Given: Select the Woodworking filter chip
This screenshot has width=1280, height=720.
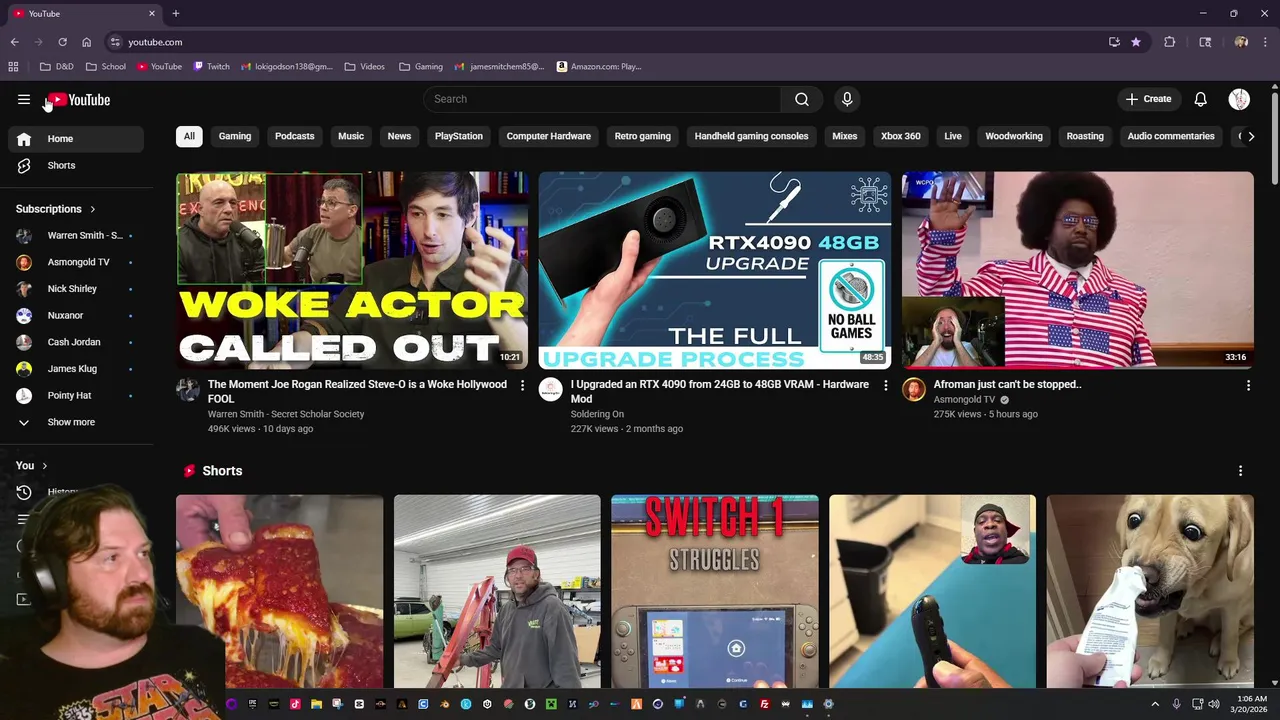Looking at the screenshot, I should tap(1014, 136).
